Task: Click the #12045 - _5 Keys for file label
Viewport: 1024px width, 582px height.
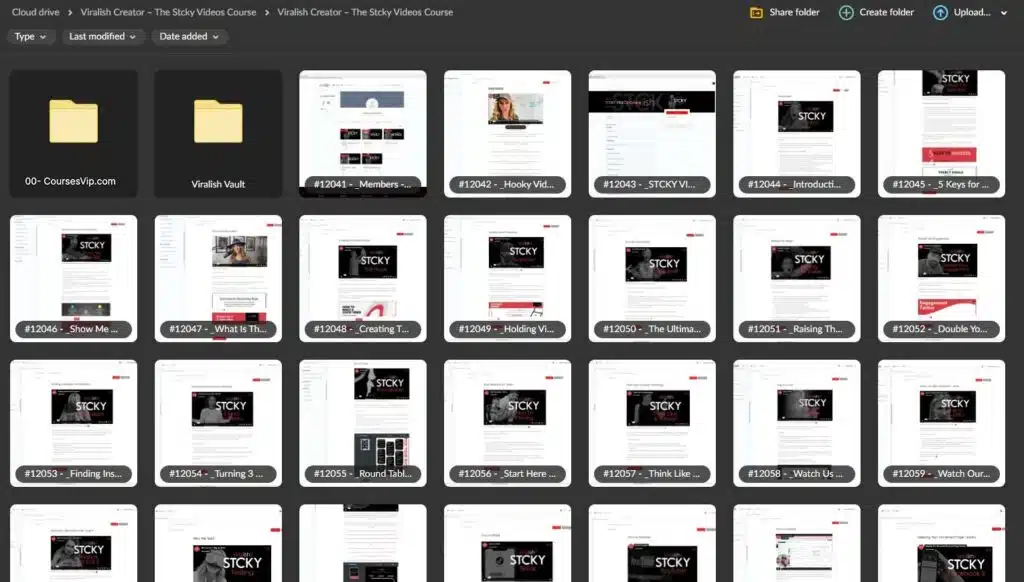Action: tap(941, 185)
